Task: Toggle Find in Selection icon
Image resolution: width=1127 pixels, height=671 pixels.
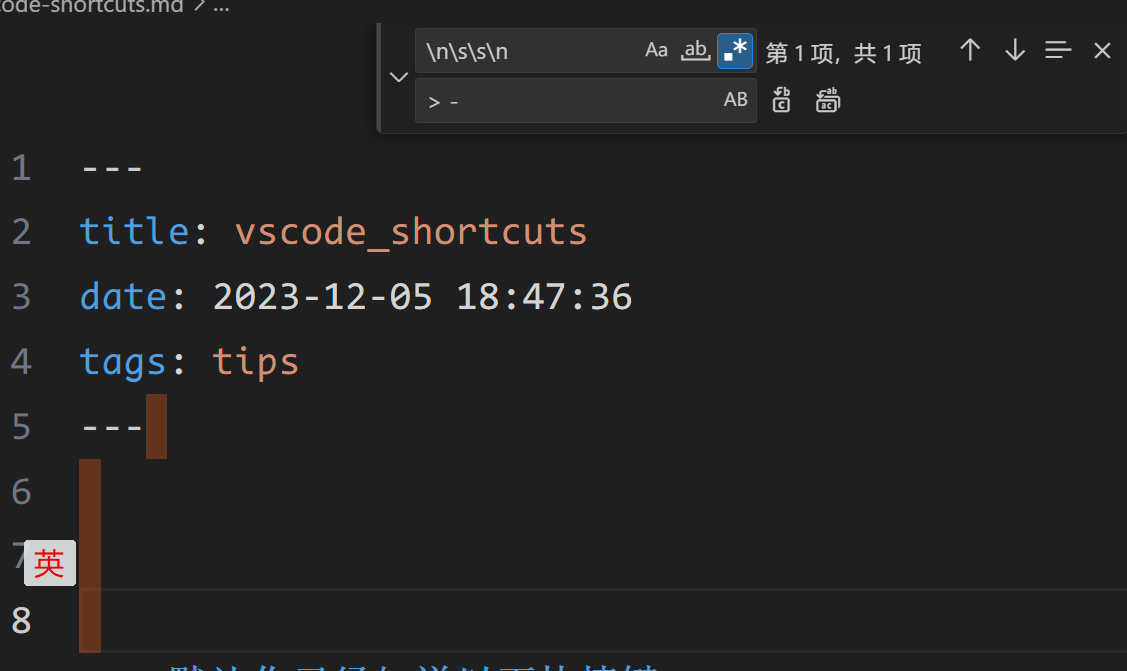Action: (x=1058, y=50)
